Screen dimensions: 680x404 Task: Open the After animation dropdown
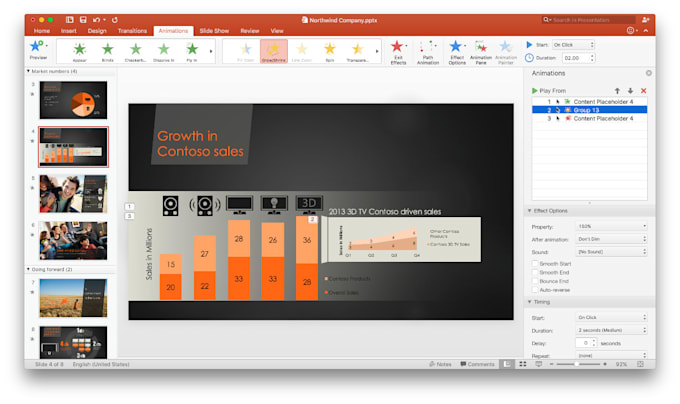[x=610, y=239]
